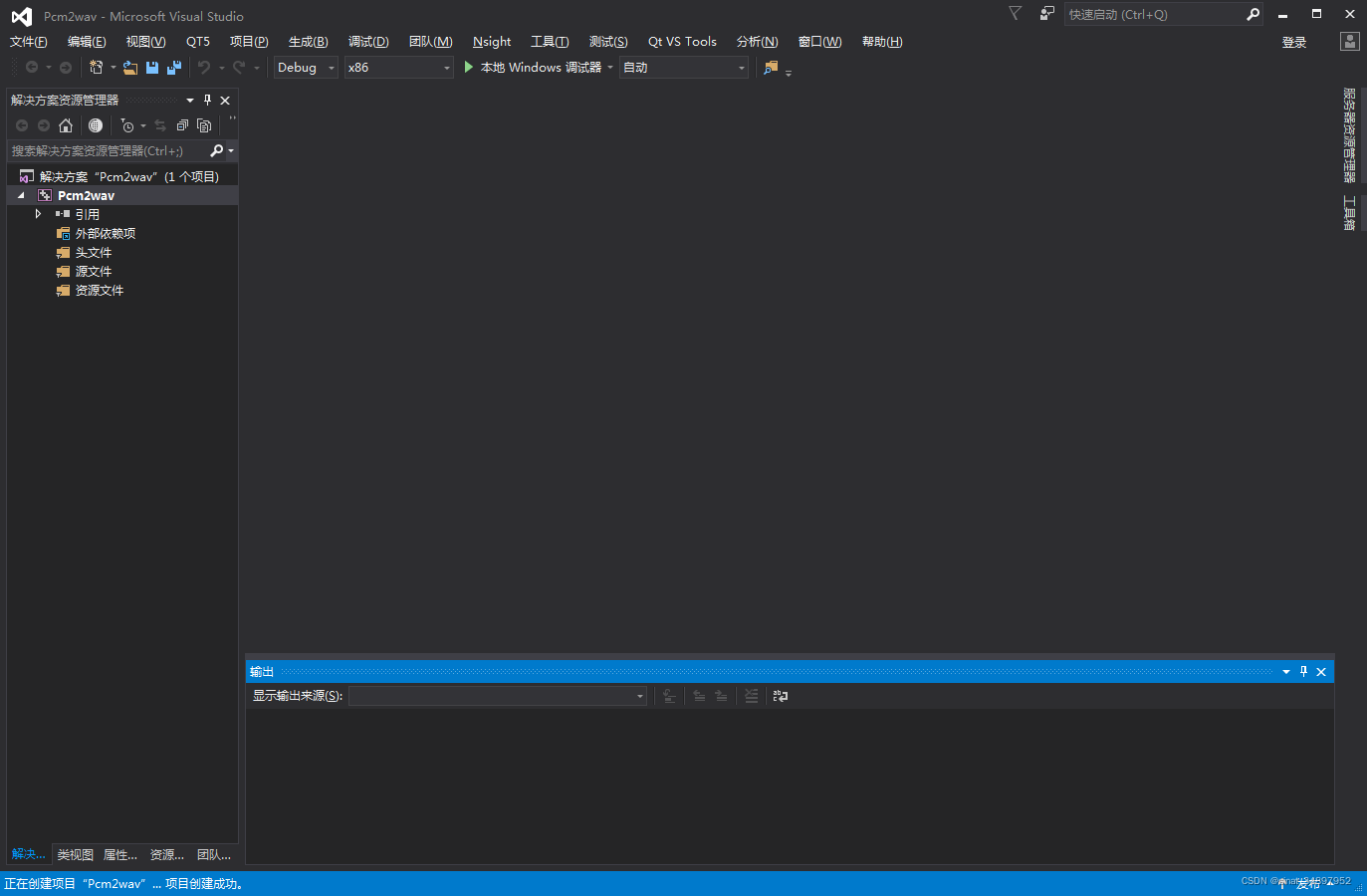Toggle word wrap in the Output panel
Image resolution: width=1367 pixels, height=896 pixels.
click(x=781, y=696)
